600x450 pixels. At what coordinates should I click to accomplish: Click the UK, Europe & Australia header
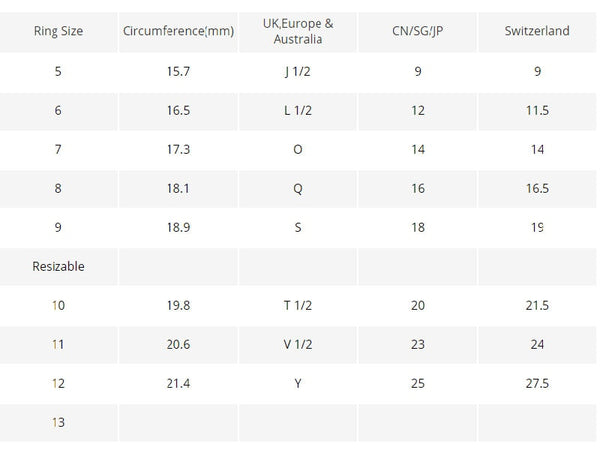pyautogui.click(x=298, y=31)
